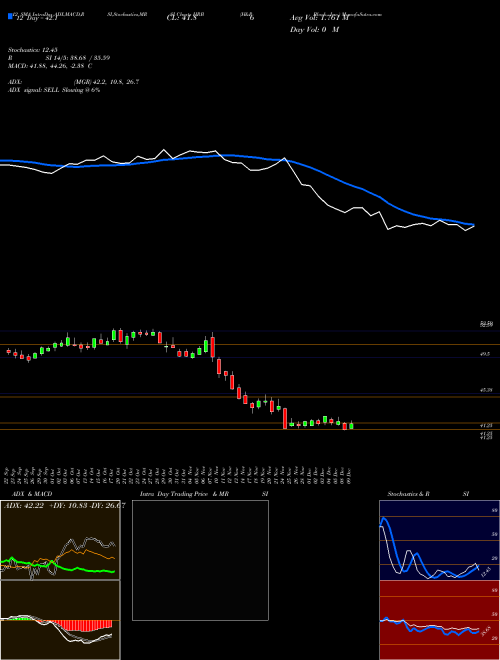
Task: Click the last green candlestick on the price chart
Action: (x=351, y=426)
